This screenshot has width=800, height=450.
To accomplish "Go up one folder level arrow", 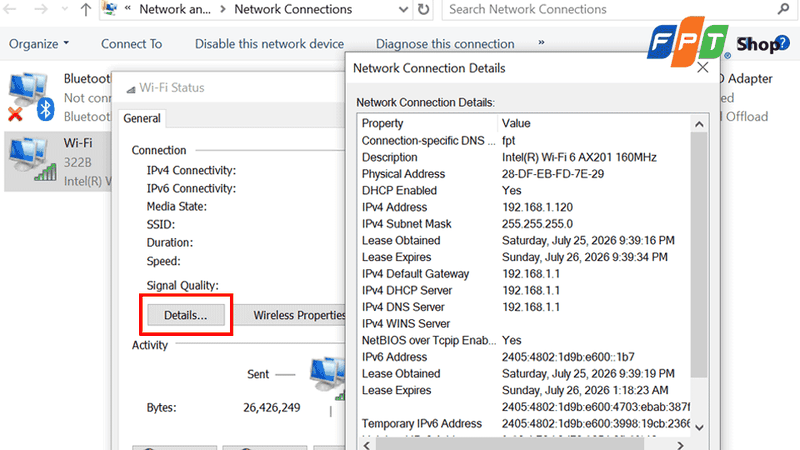I will click(86, 9).
